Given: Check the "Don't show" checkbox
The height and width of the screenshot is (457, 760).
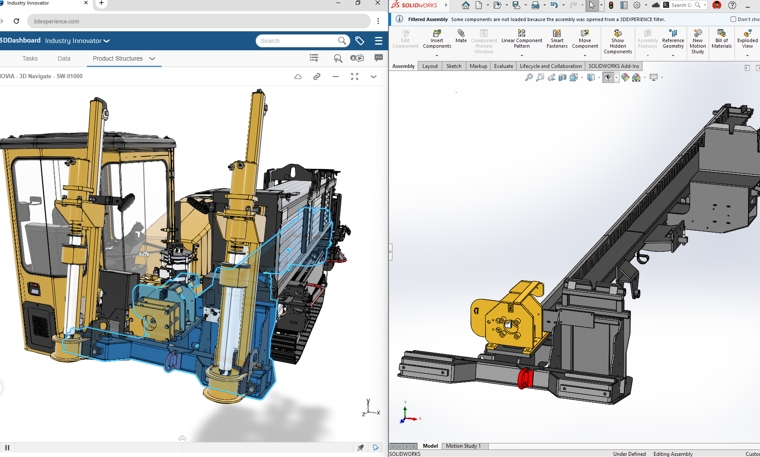Looking at the screenshot, I should coord(733,19).
